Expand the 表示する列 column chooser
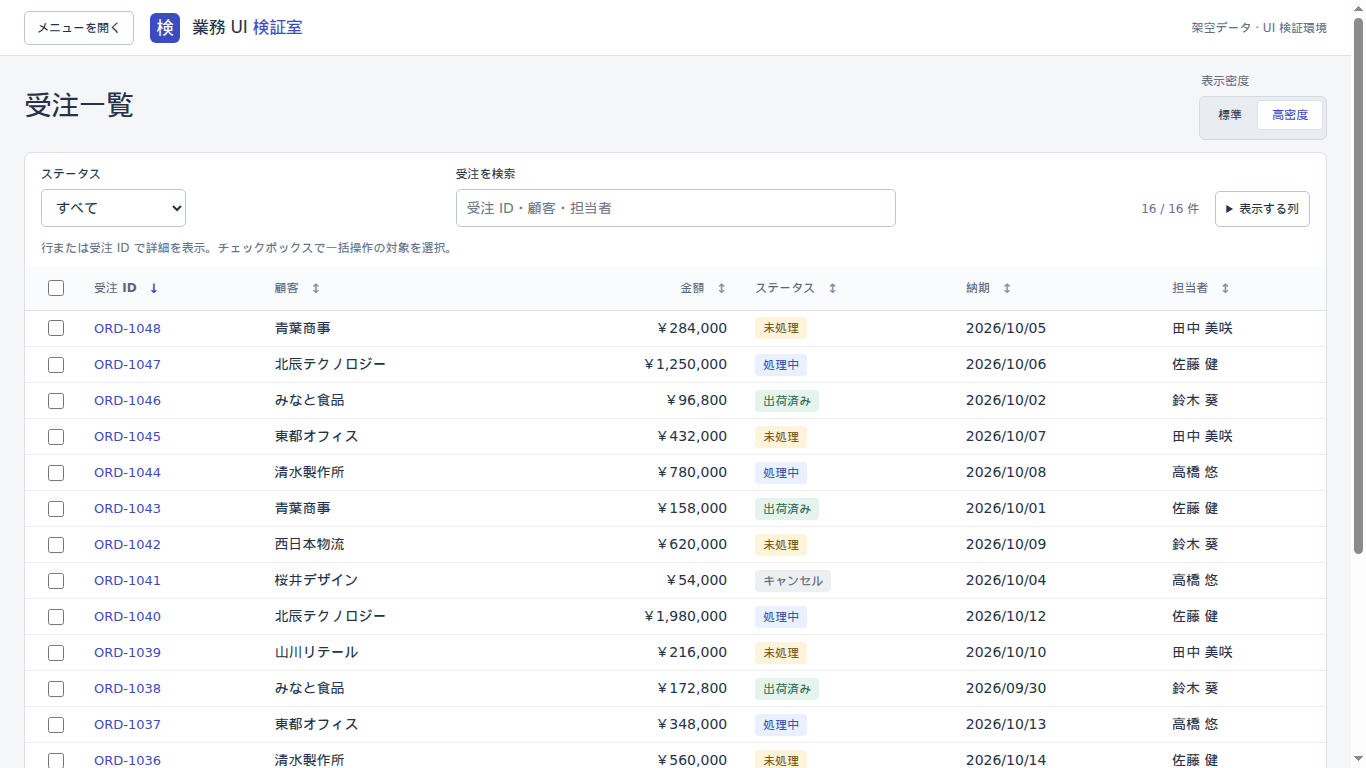Image resolution: width=1366 pixels, height=768 pixels. [x=1262, y=209]
